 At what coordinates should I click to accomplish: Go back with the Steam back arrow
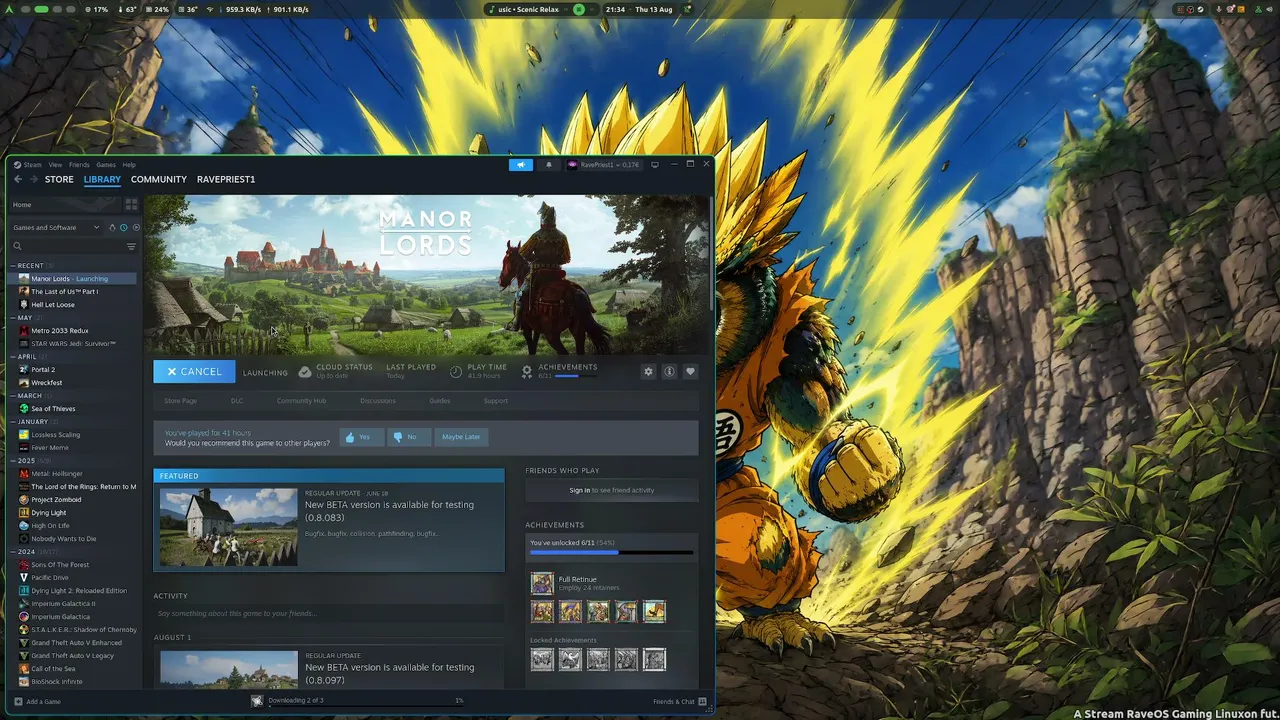(x=18, y=179)
